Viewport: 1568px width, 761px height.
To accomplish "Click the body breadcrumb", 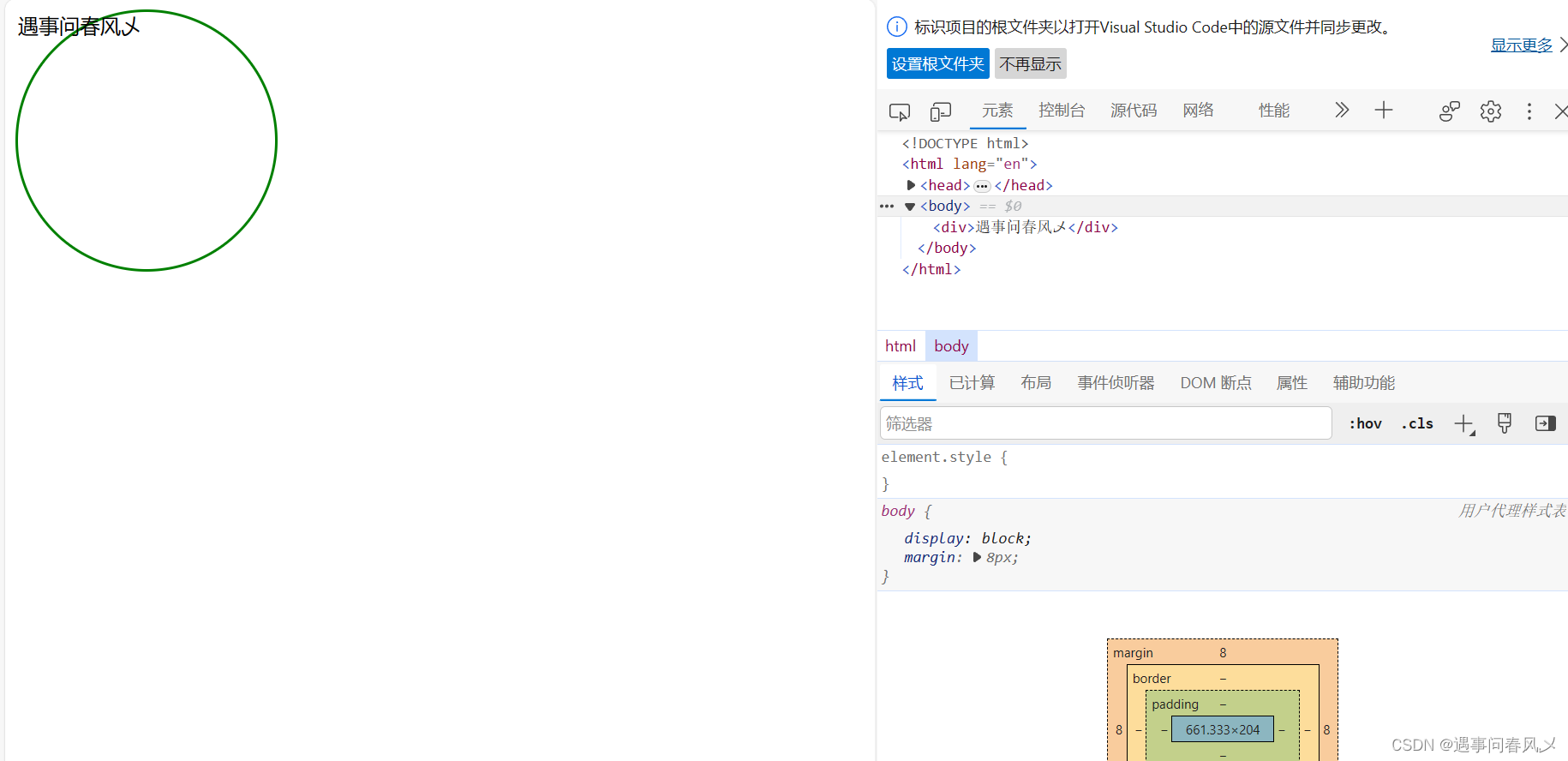I will (x=951, y=346).
